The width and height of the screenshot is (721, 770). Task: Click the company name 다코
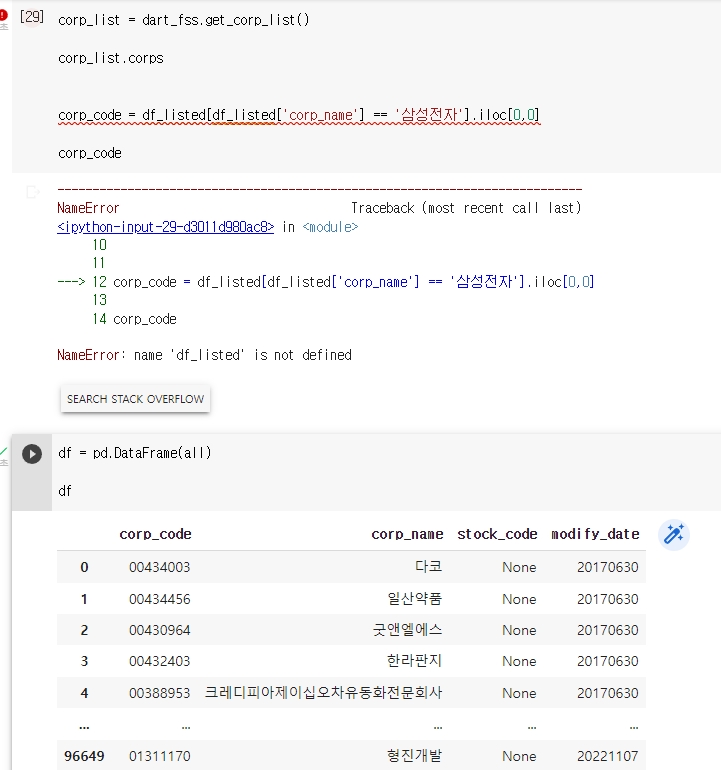[428, 567]
